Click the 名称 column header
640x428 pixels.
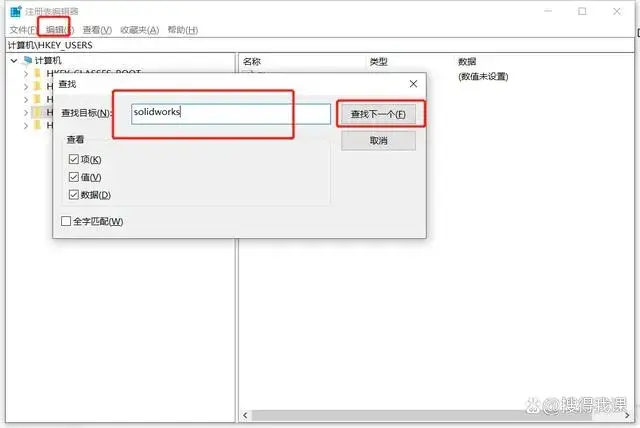pos(251,62)
